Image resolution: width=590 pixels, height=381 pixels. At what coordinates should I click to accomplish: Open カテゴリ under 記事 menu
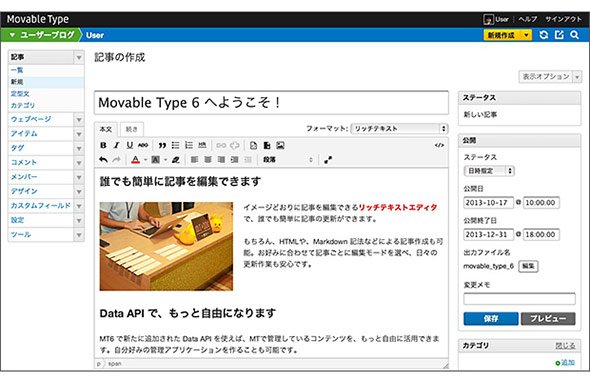coord(23,105)
